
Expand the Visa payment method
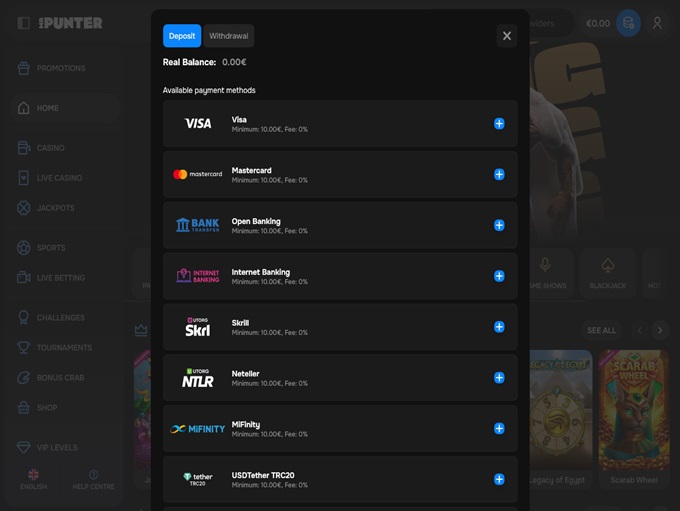tap(499, 124)
